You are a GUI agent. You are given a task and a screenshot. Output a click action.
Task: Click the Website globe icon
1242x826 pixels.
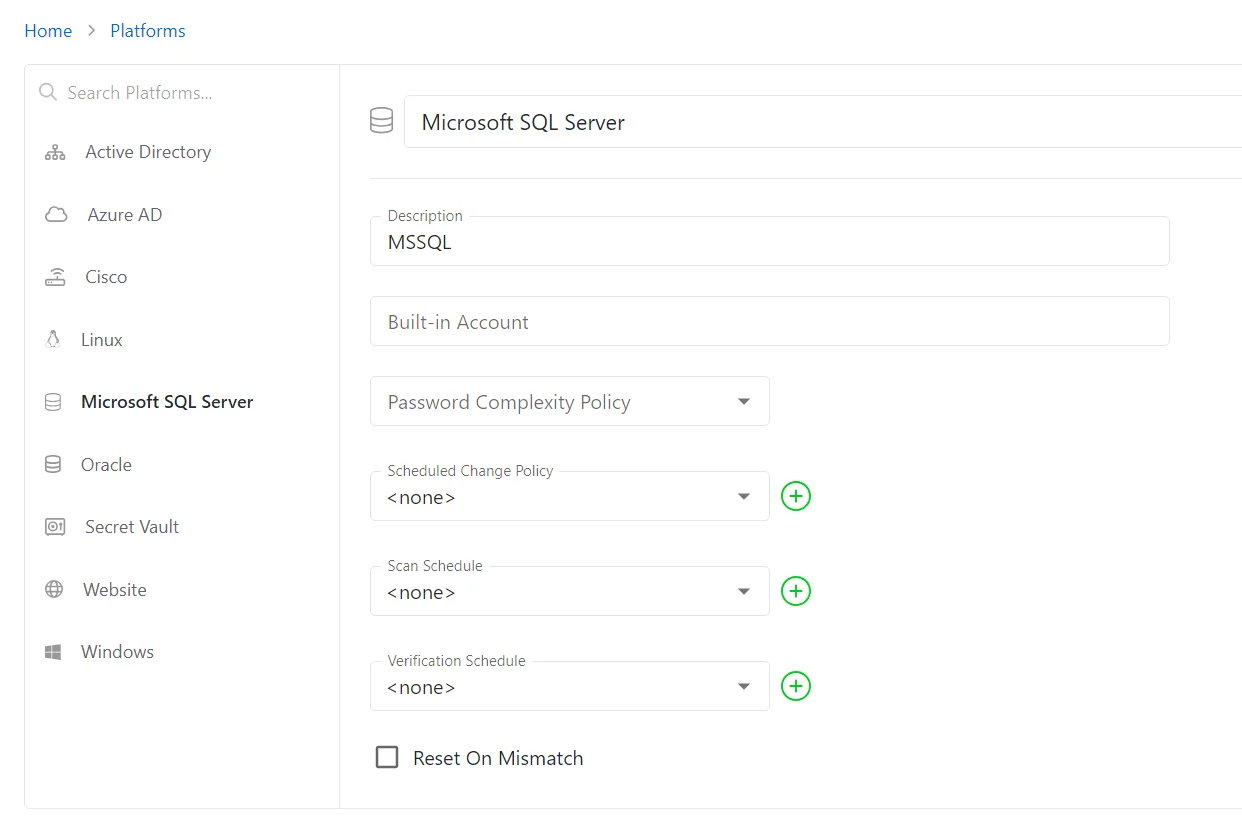click(x=54, y=590)
